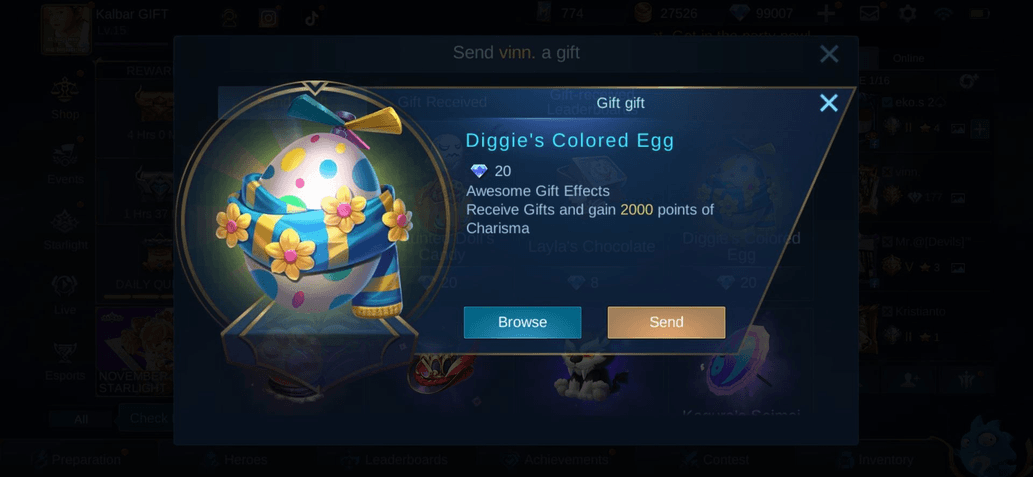The image size is (1033, 477).
Task: Open the Events sidebar icon
Action: click(65, 163)
